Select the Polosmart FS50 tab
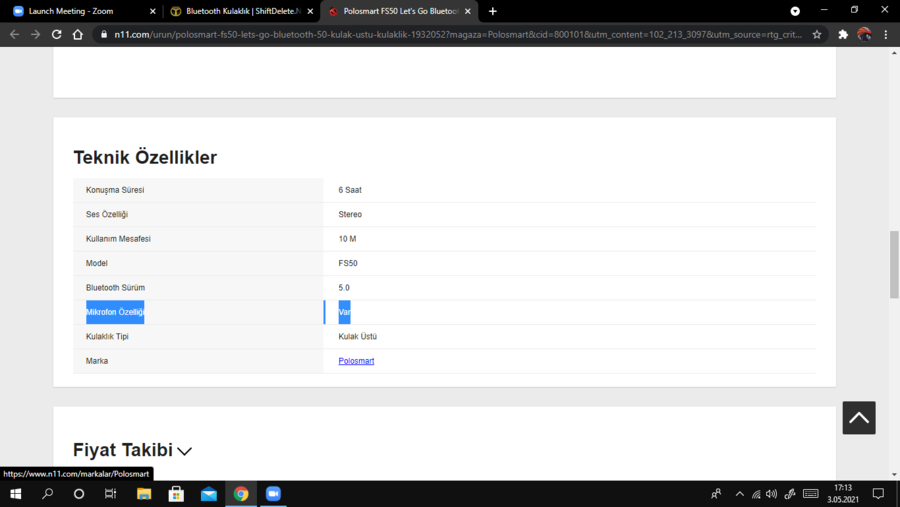Screen dimensions: 900x507 point(400,11)
